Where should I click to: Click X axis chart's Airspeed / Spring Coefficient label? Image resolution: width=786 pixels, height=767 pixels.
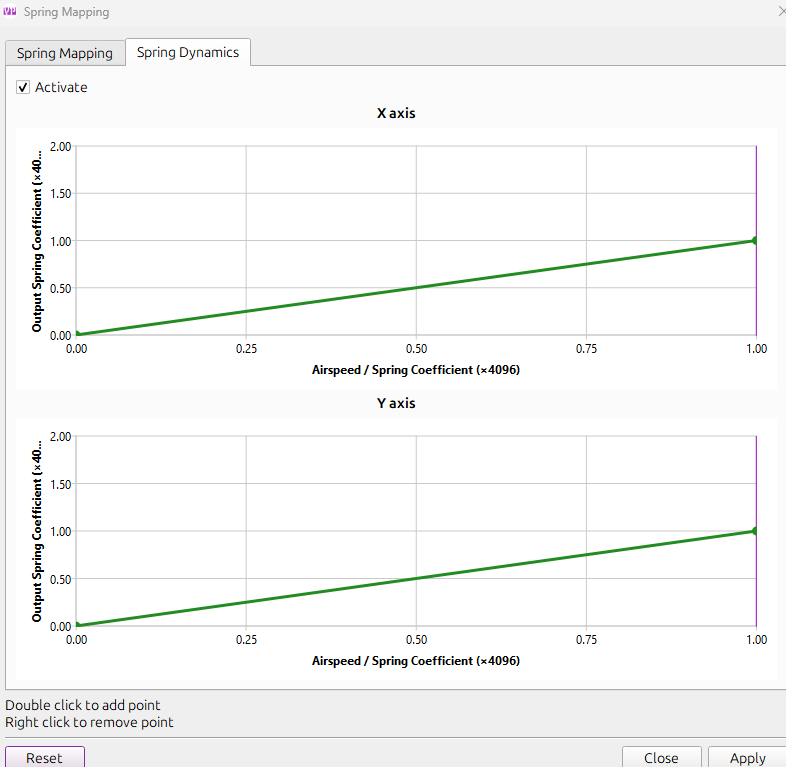(x=416, y=370)
